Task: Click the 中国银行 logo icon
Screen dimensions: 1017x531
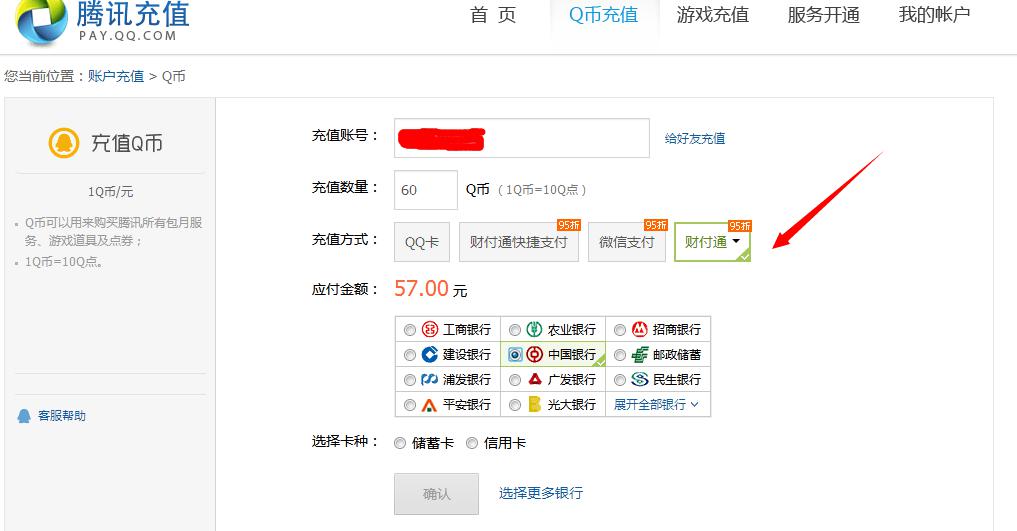Action: pyautogui.click(x=534, y=354)
